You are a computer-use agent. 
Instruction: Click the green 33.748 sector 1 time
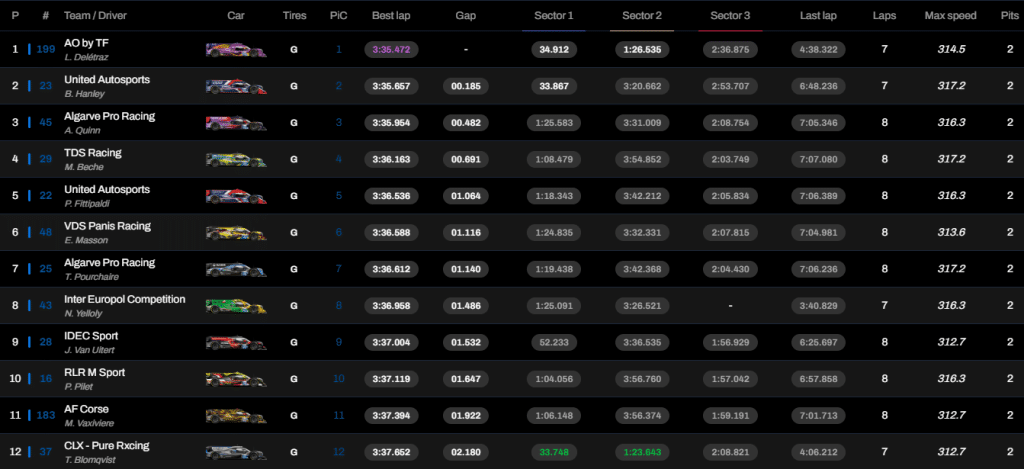pos(554,452)
